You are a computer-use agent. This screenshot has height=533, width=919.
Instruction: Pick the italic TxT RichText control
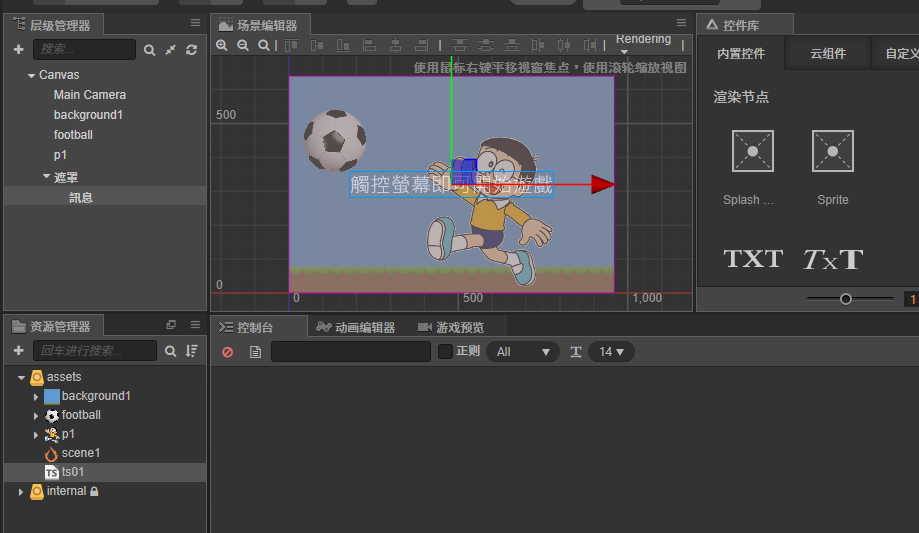coord(833,259)
